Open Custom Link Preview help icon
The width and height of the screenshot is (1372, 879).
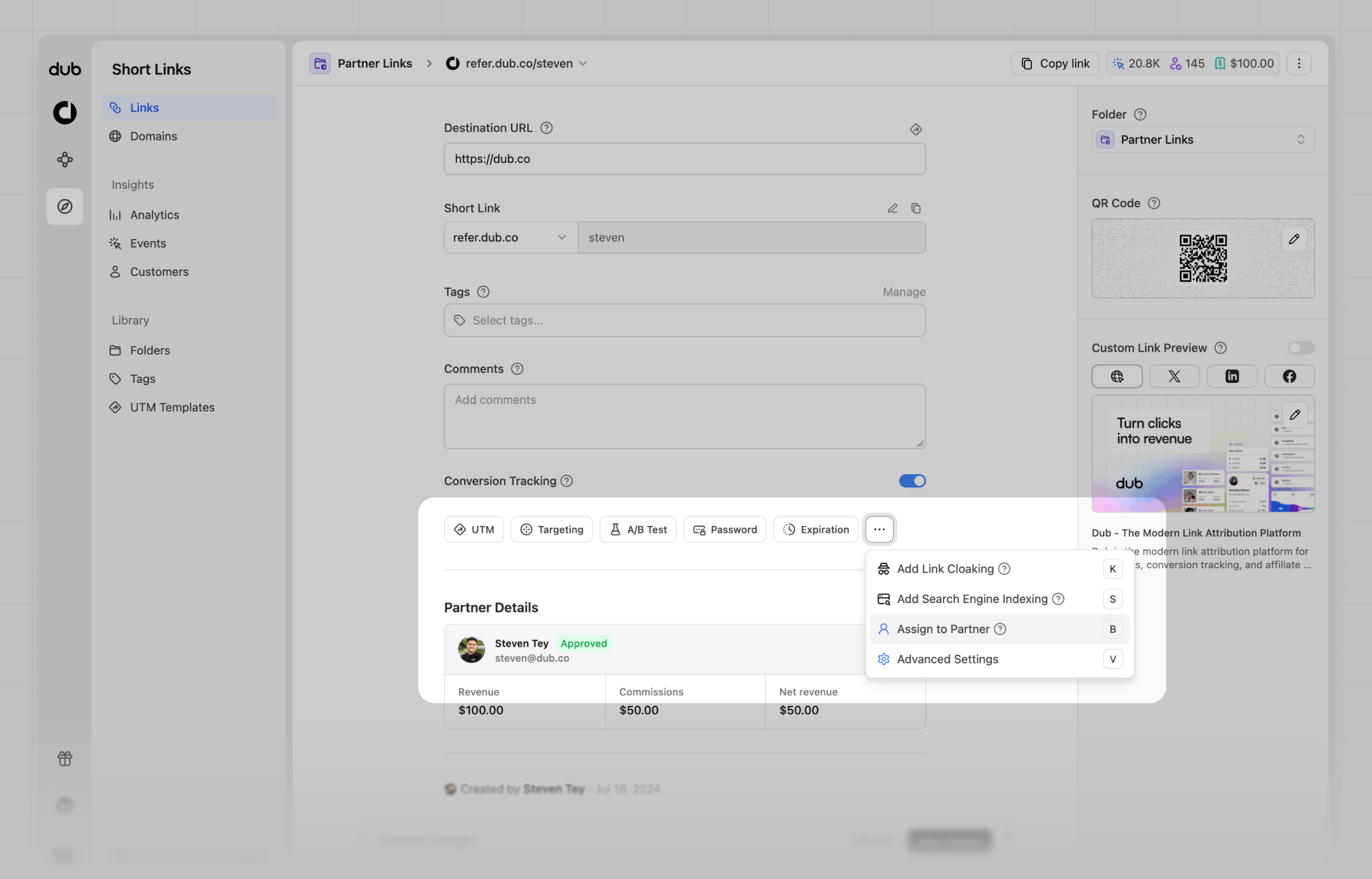[1221, 348]
